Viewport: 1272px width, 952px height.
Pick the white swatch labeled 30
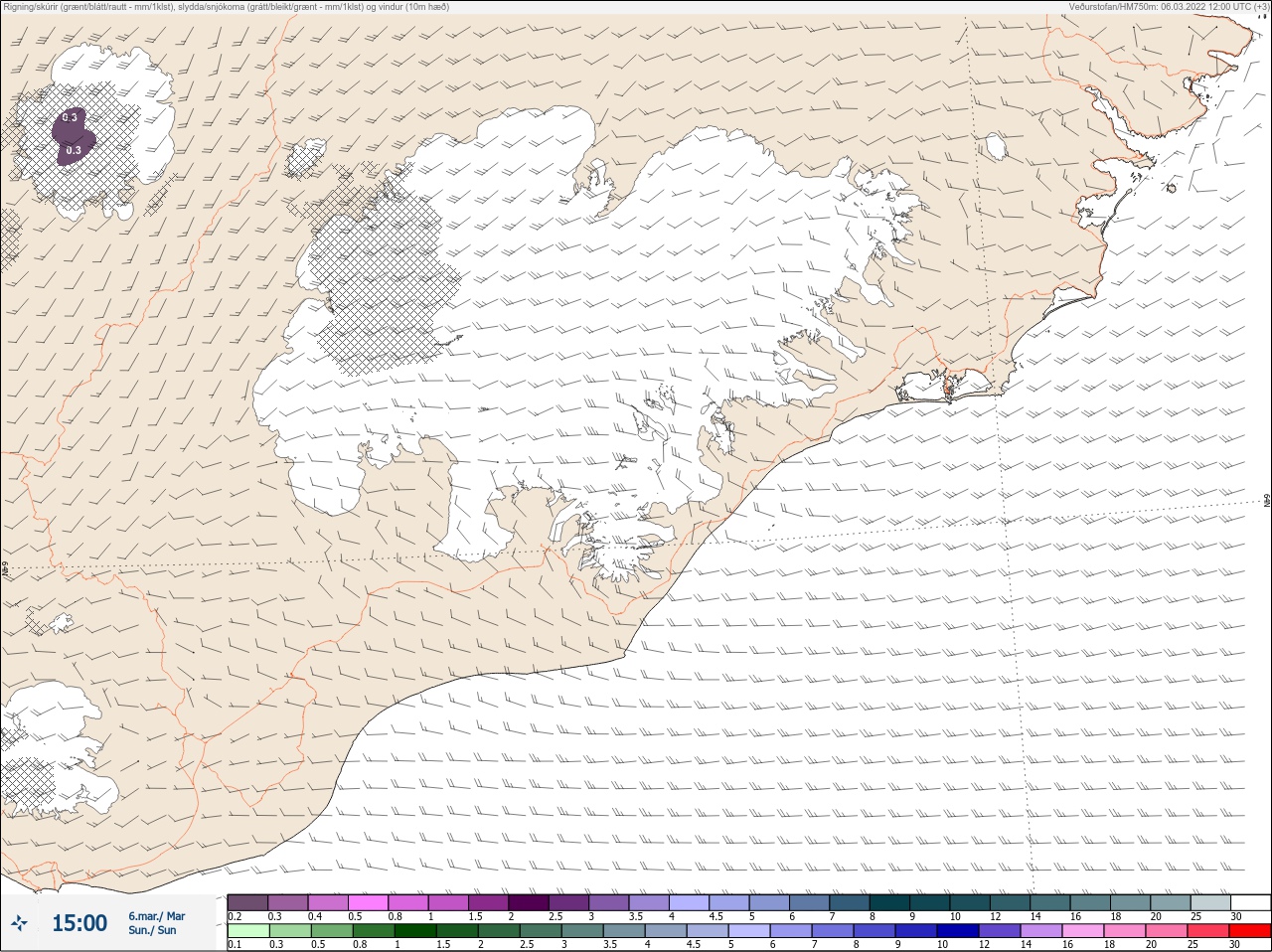click(1250, 902)
